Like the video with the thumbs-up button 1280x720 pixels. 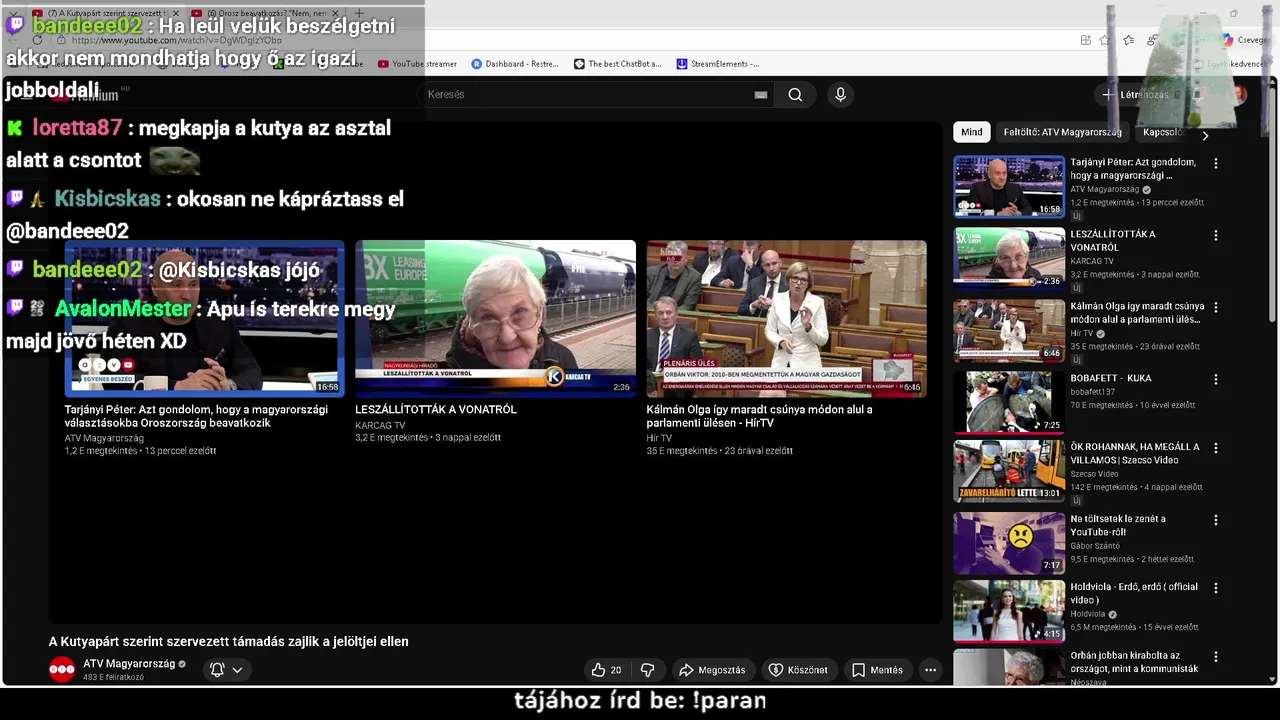(x=607, y=670)
